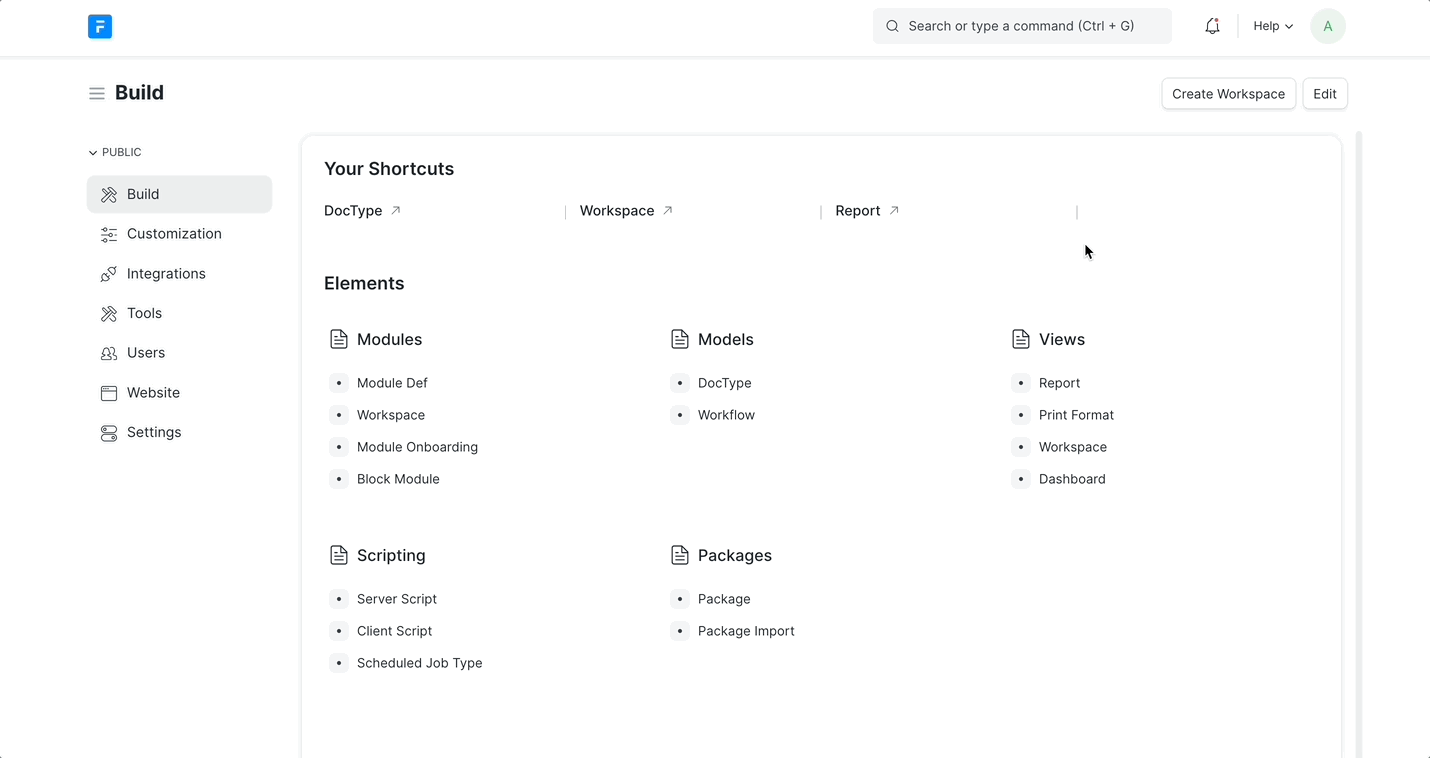Screen dimensions: 1430x758
Task: Select Tools in the sidebar
Action: pos(144,313)
